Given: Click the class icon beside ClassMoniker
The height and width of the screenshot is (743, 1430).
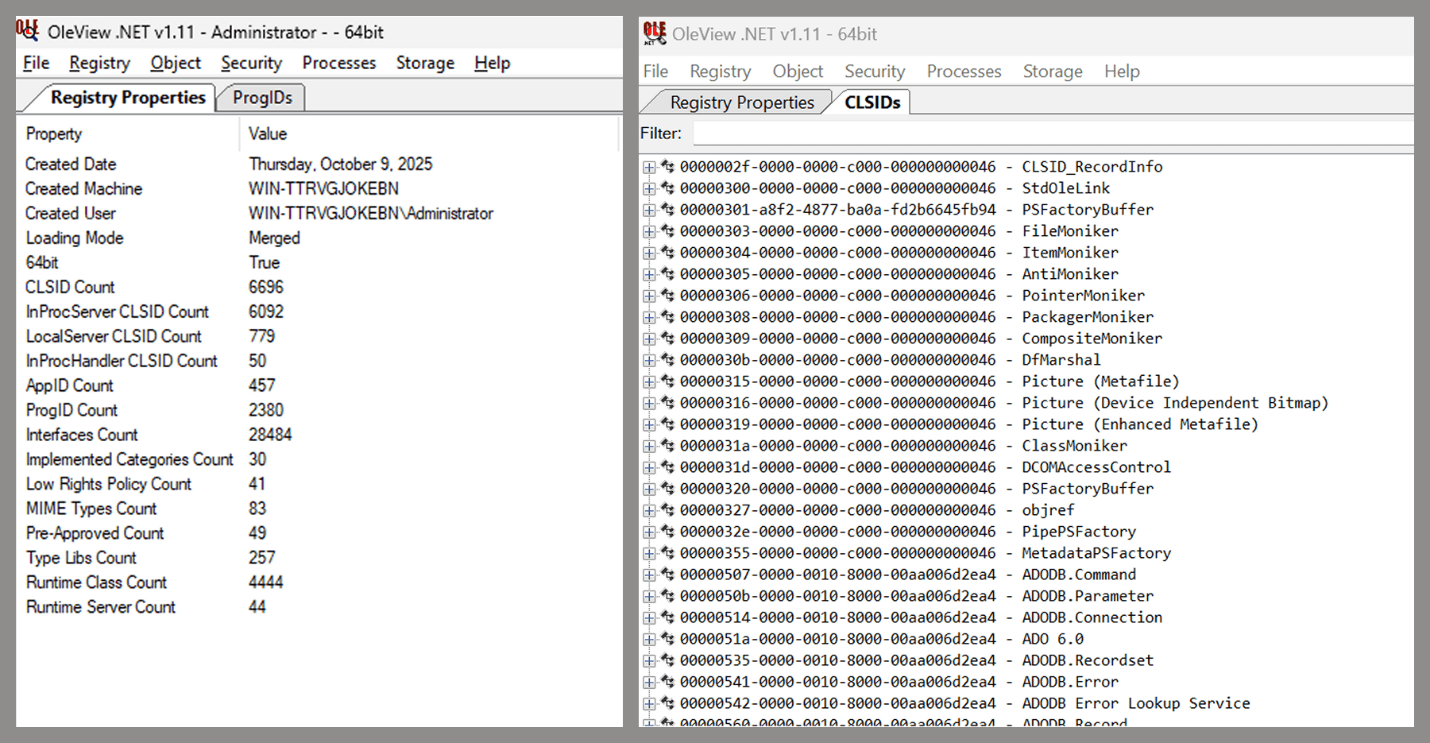Looking at the screenshot, I should pyautogui.click(x=667, y=446).
